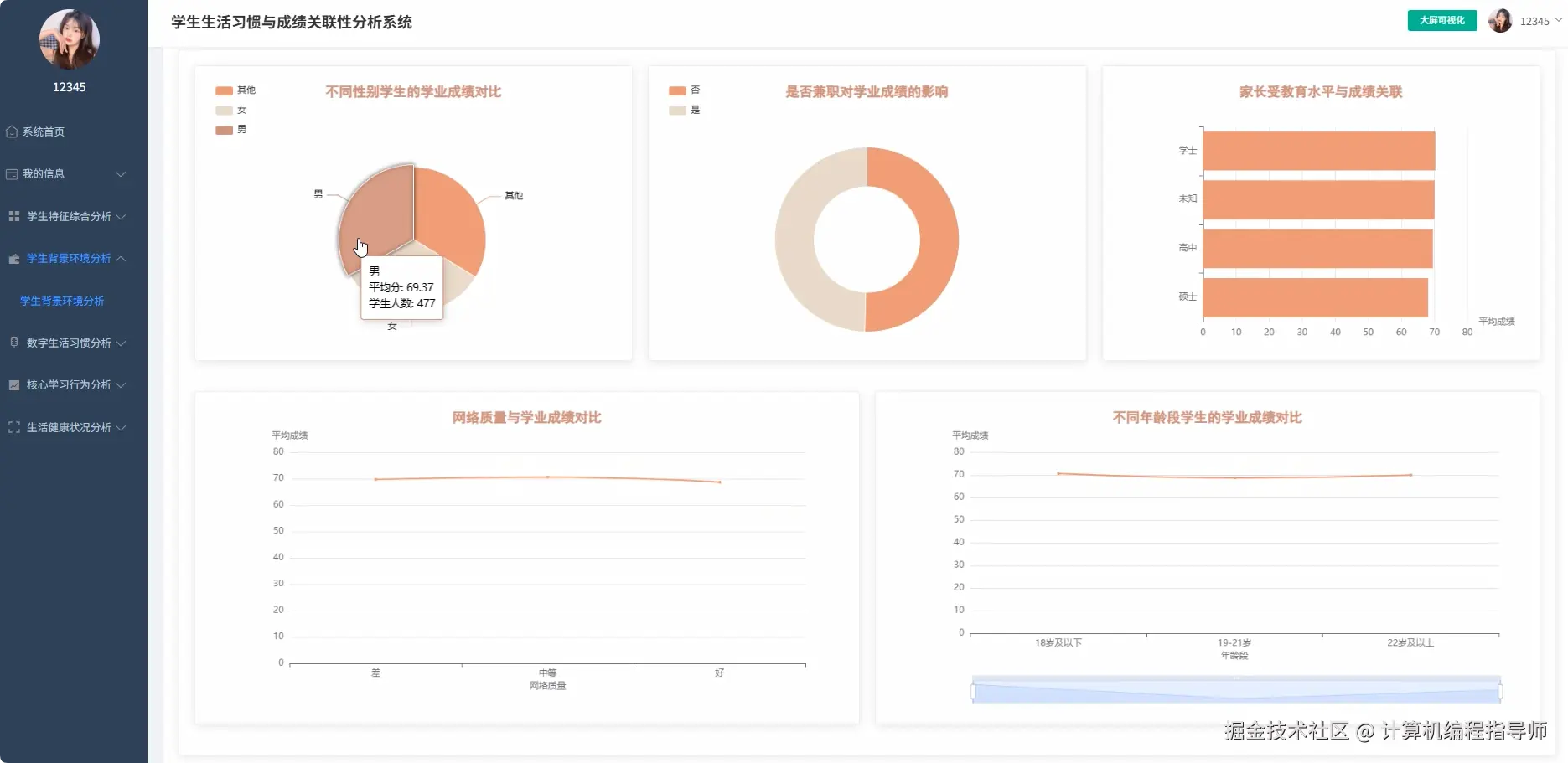Click the 22岁及以上 data point on age line
The image size is (1568, 763).
1410,475
